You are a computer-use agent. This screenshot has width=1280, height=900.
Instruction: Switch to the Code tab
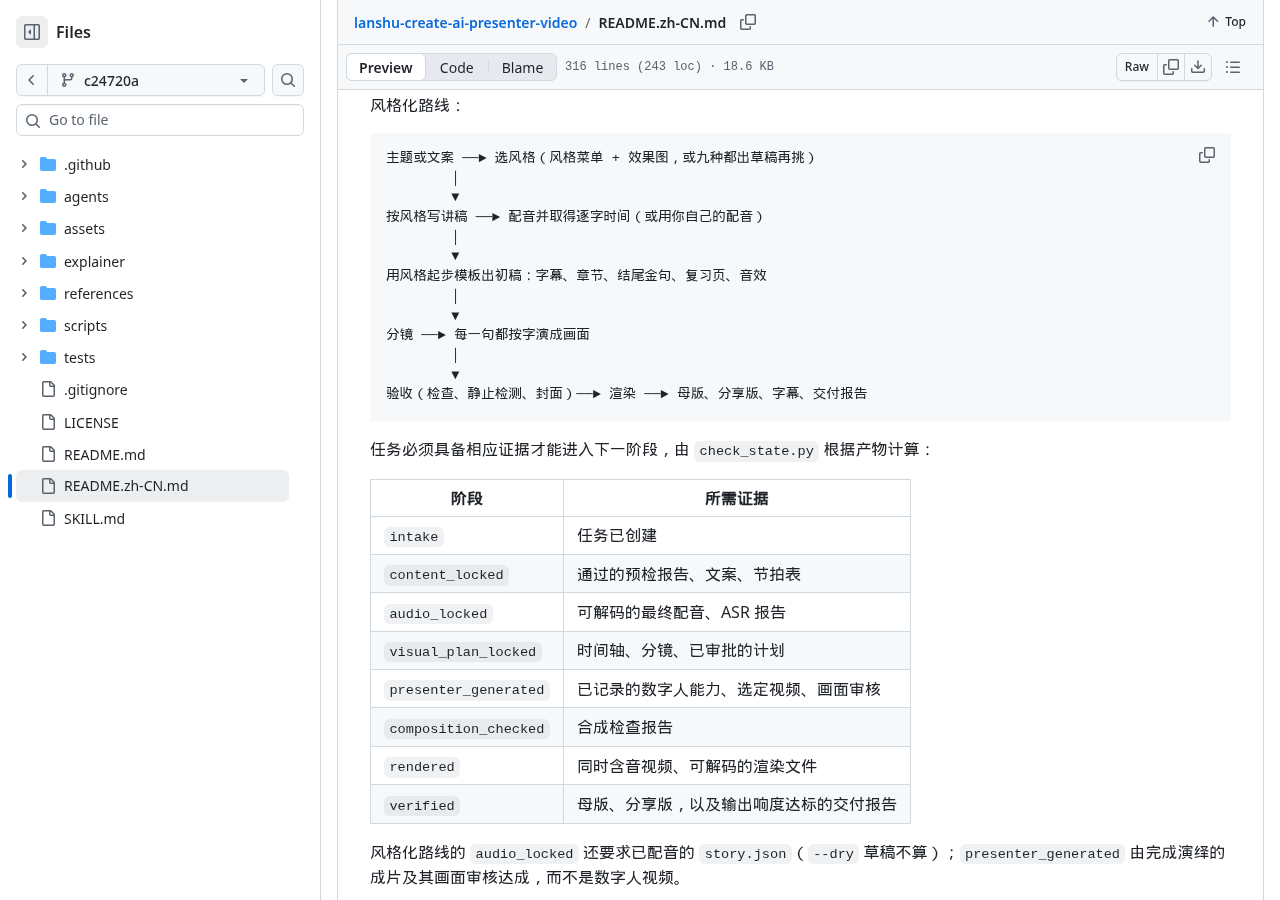point(456,67)
